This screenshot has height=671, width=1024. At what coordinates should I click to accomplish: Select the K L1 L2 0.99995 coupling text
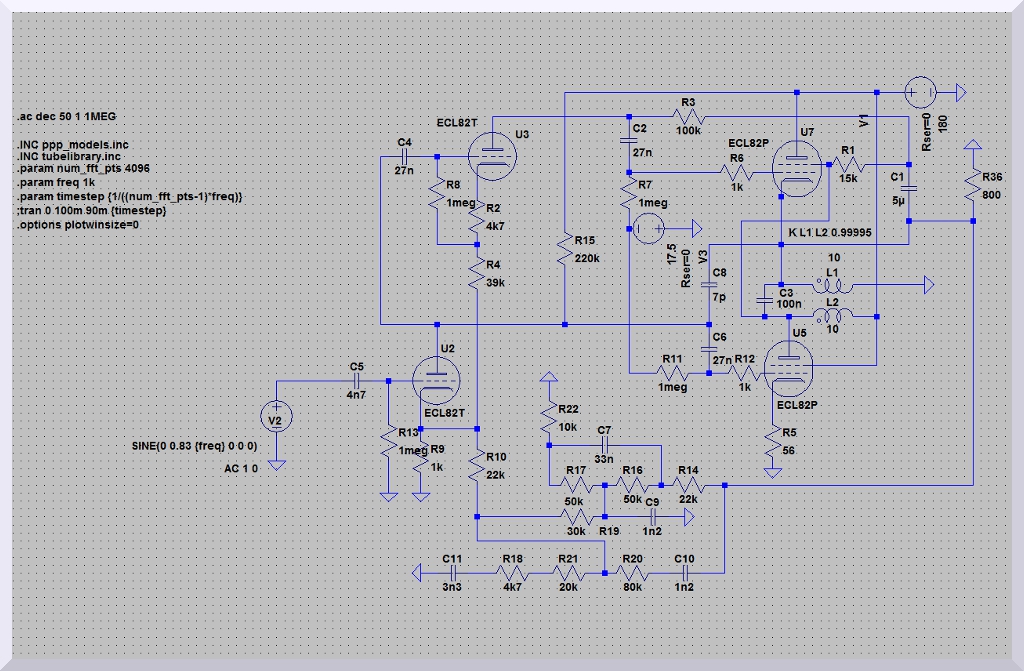click(829, 232)
